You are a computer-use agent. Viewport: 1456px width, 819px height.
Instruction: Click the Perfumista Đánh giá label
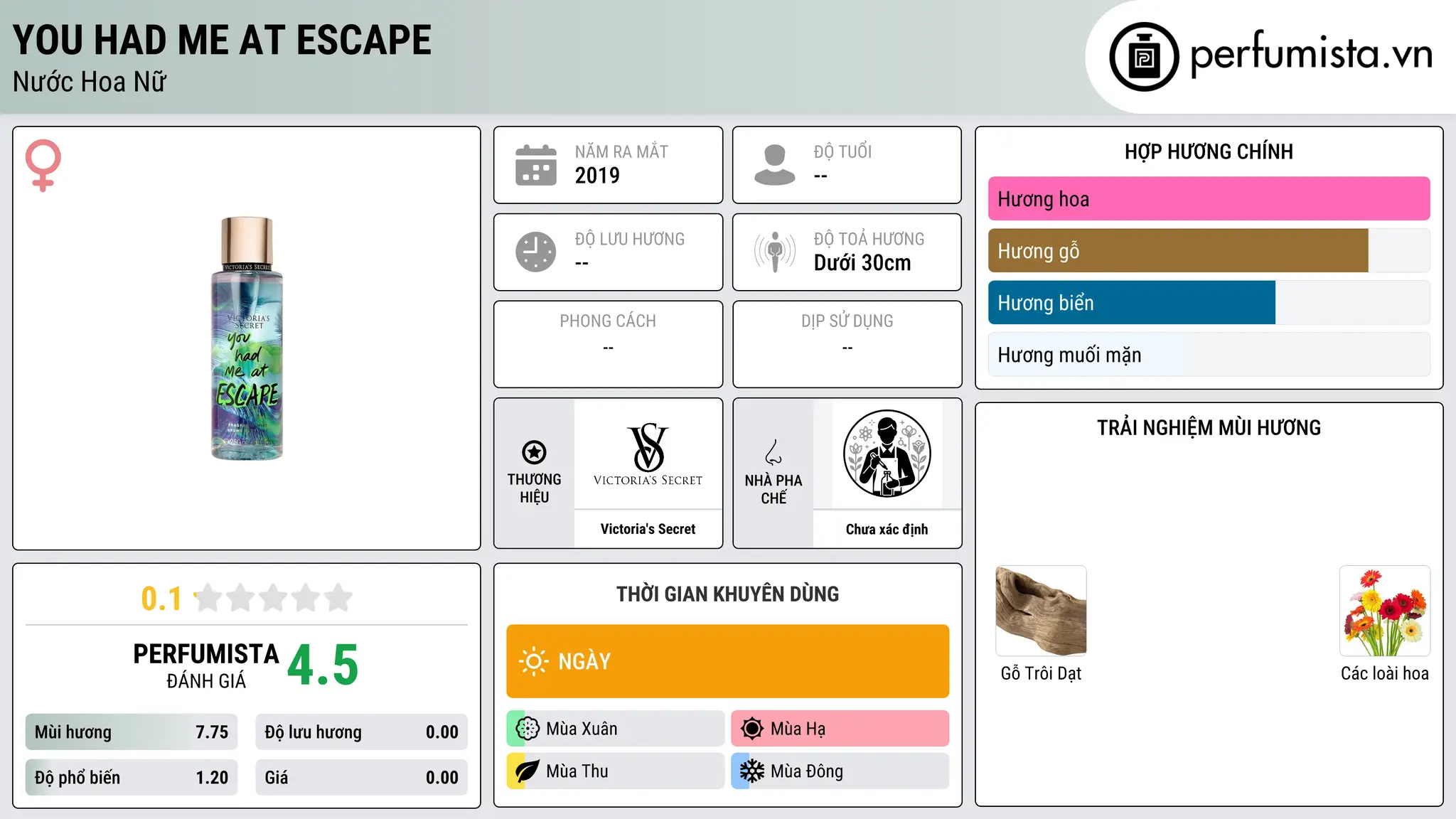pyautogui.click(x=206, y=665)
